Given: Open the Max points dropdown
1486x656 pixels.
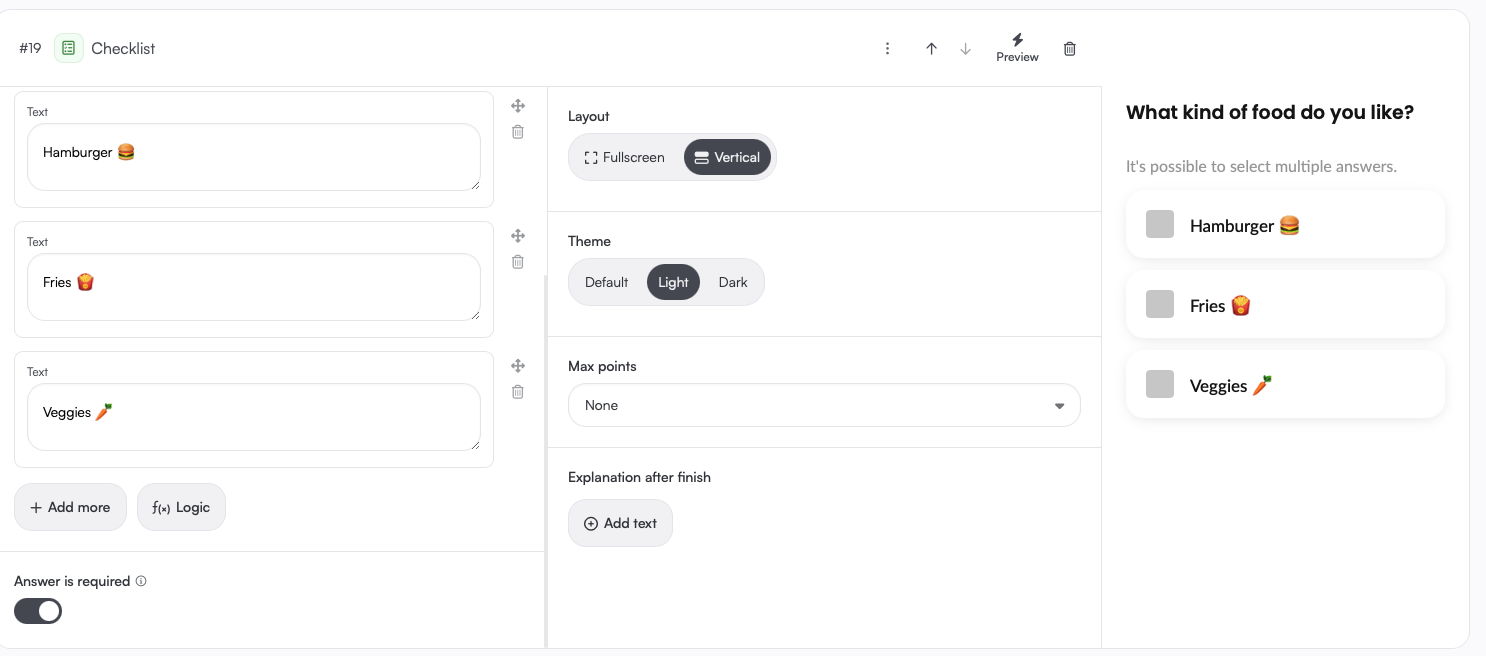Looking at the screenshot, I should coord(824,405).
